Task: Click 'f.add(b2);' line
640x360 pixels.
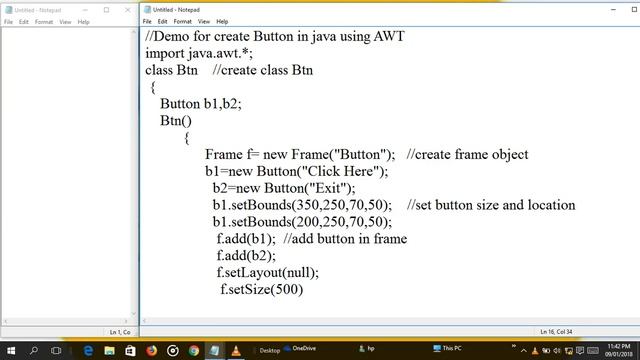Action: coord(246,256)
